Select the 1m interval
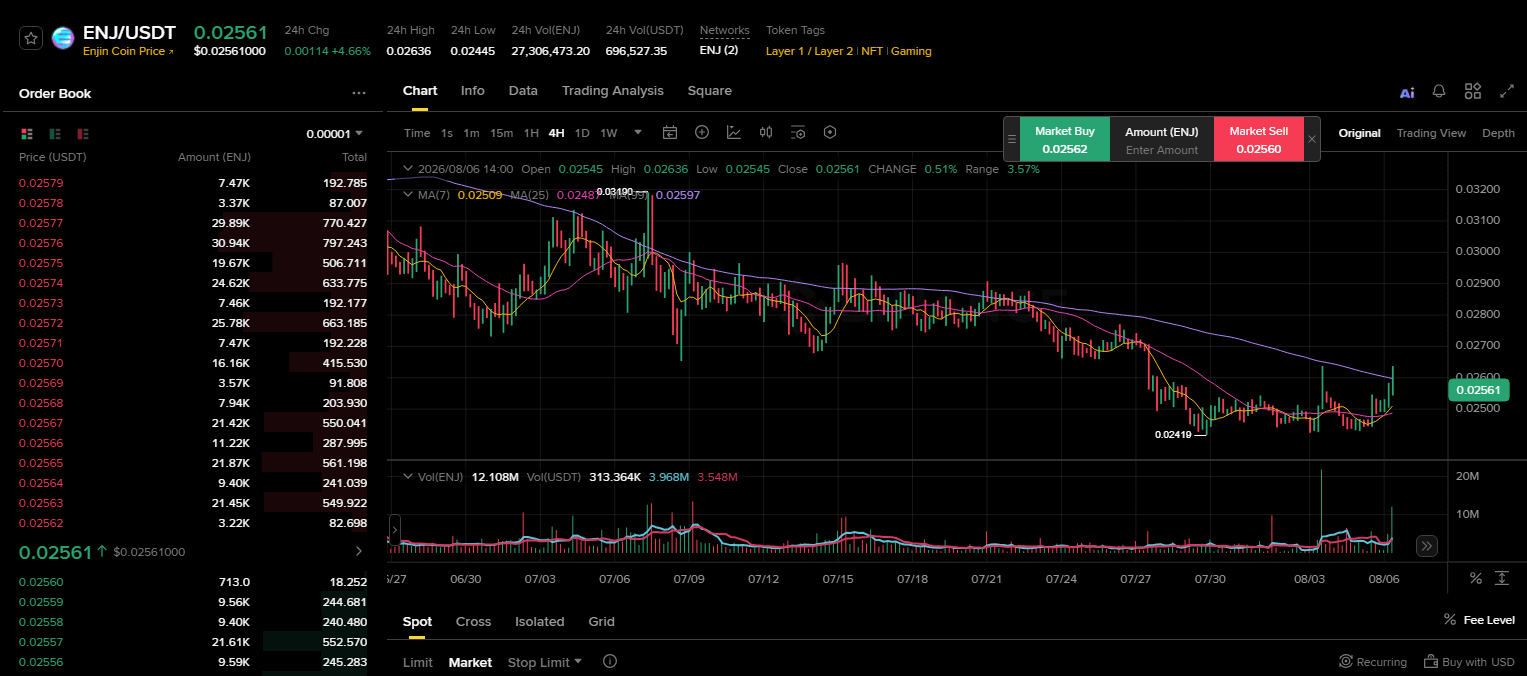 471,133
